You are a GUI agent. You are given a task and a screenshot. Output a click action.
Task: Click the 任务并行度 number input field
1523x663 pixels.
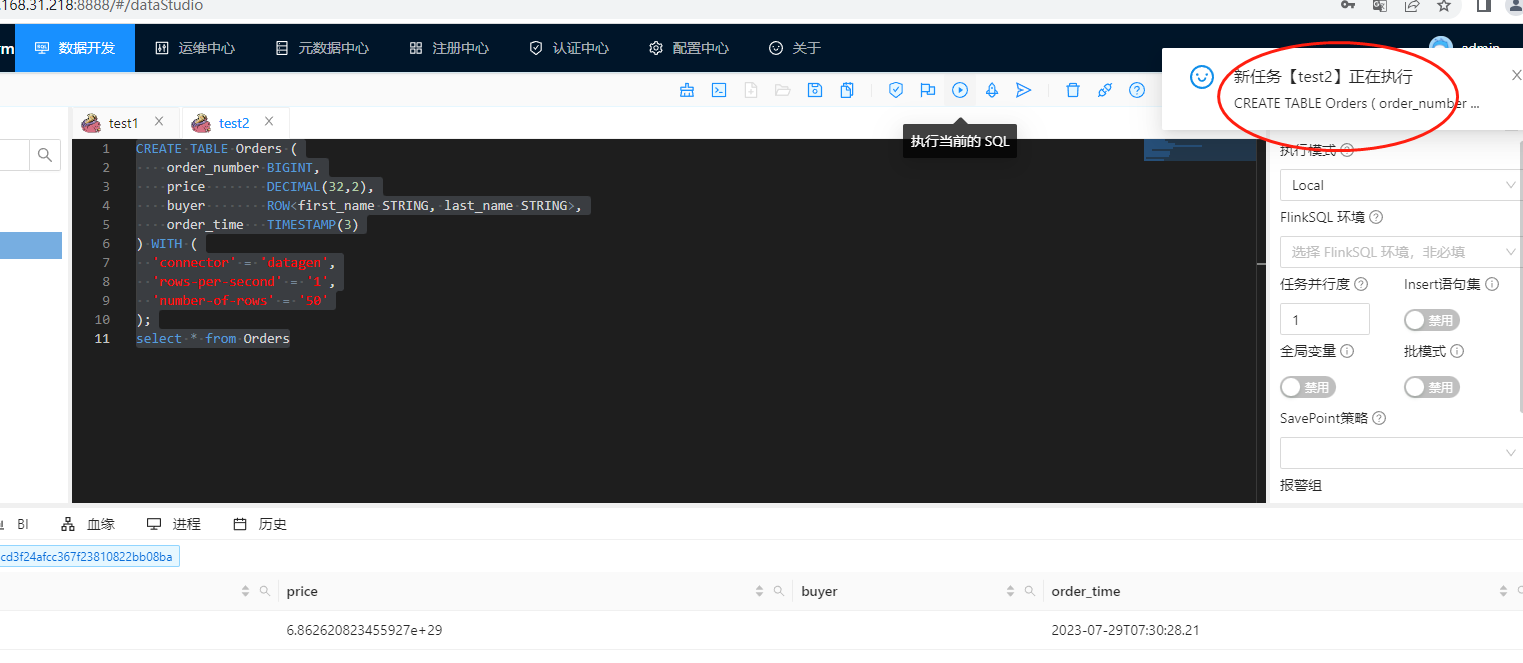click(x=1324, y=320)
